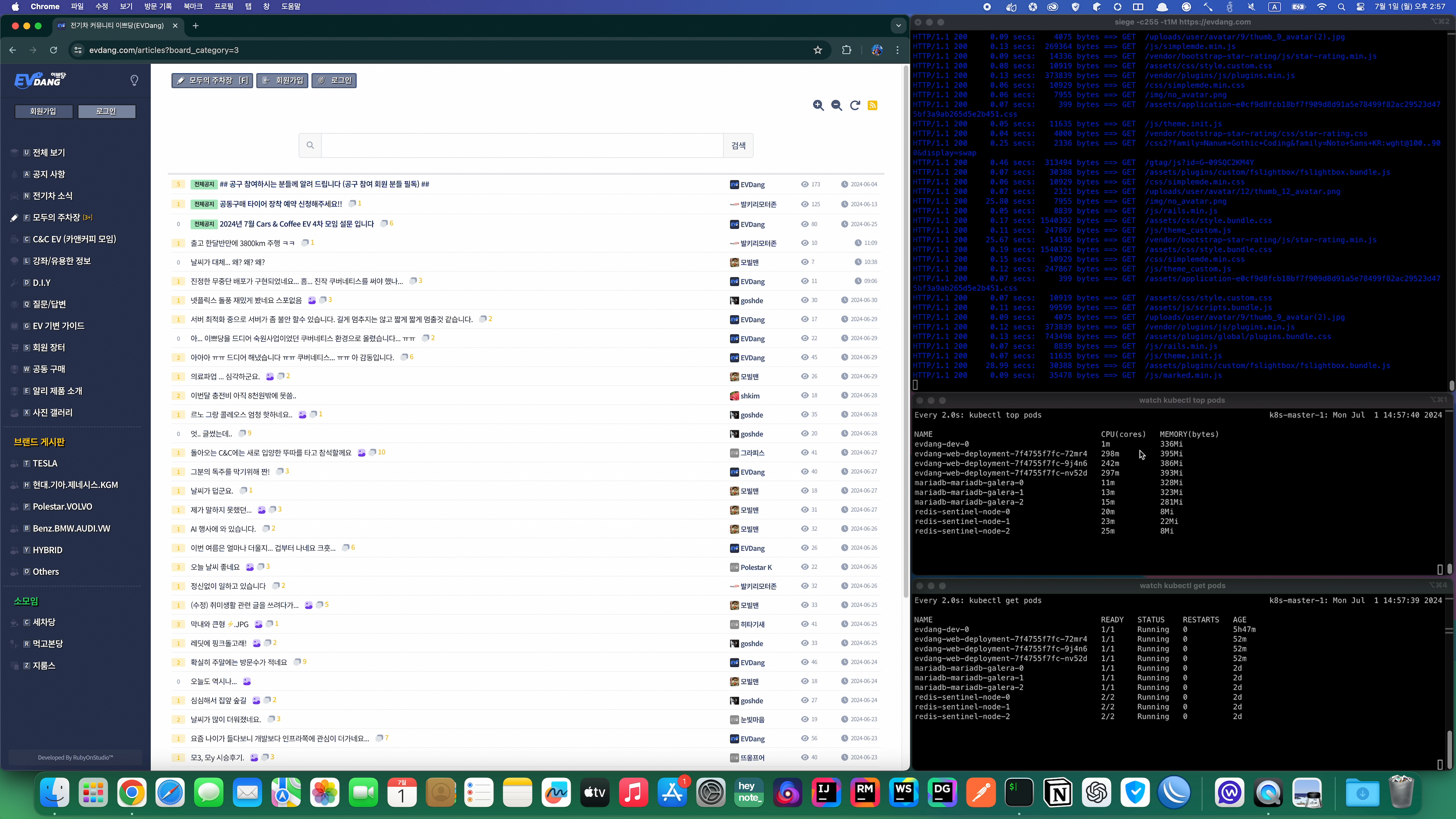Open a new Chrome tab with plus
Viewport: 1456px width, 819px height.
pos(196,26)
